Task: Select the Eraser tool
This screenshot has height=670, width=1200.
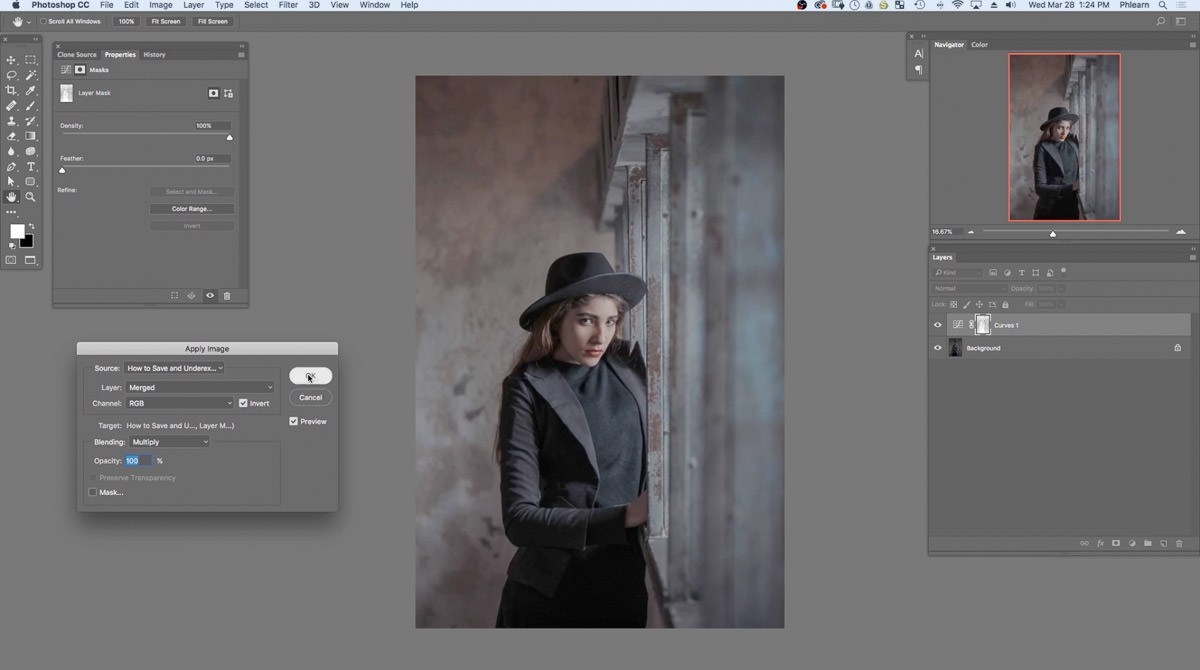Action: point(12,136)
